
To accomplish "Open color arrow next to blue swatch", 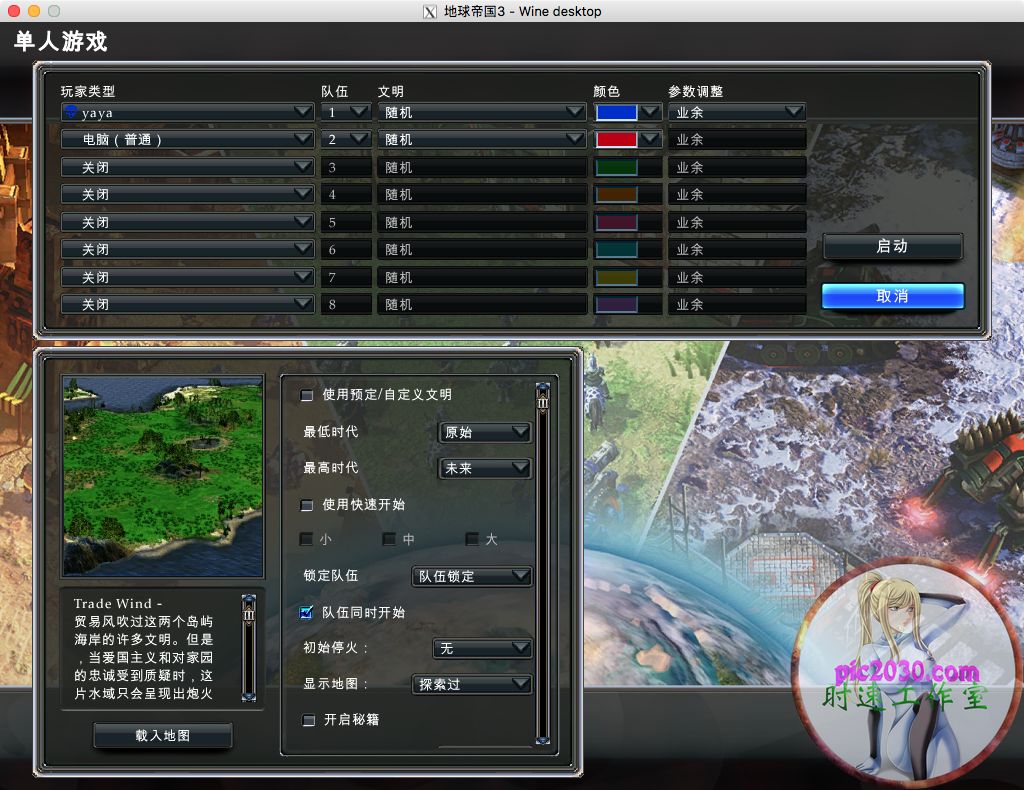I will tap(650, 112).
